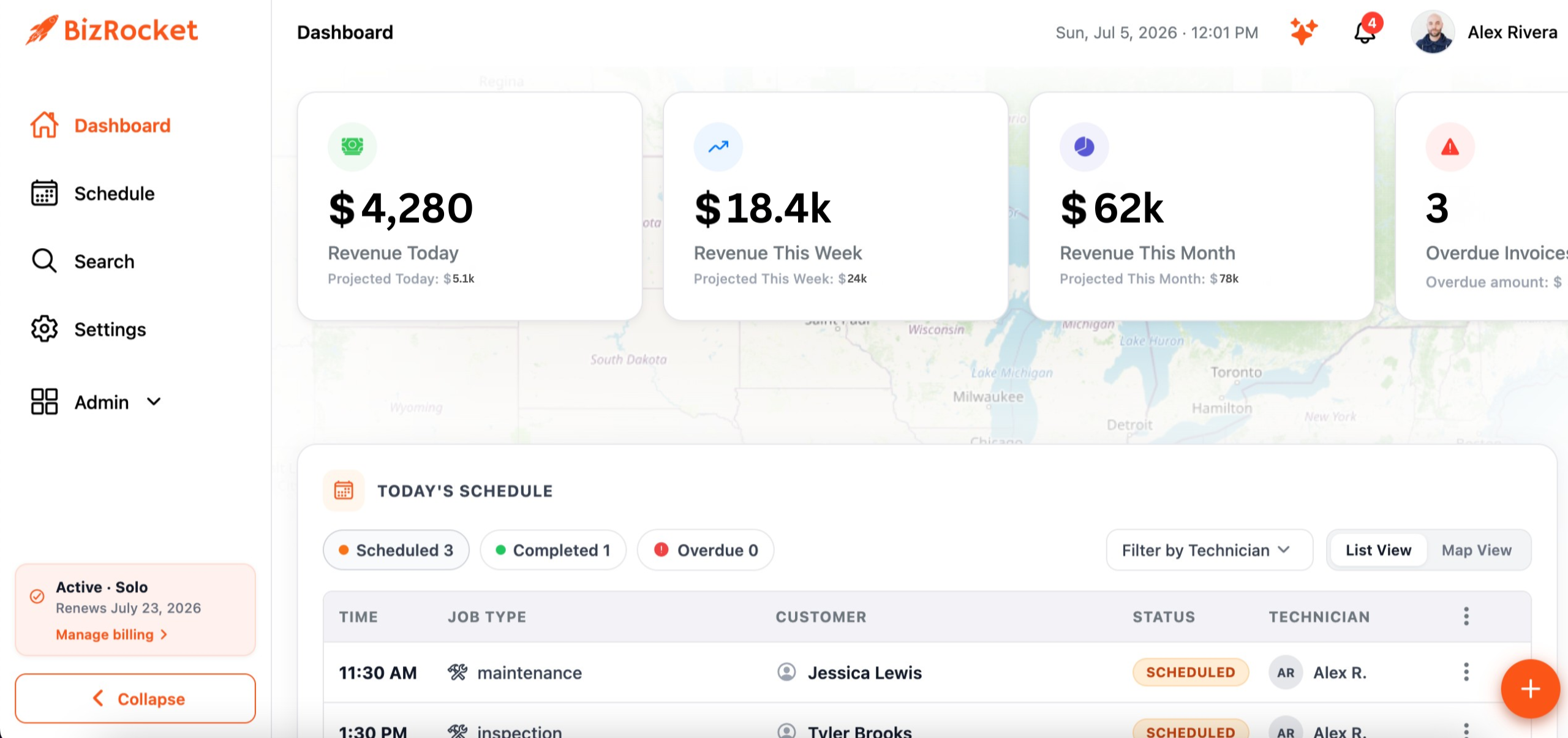Click the notification count badge 4

tap(1372, 23)
